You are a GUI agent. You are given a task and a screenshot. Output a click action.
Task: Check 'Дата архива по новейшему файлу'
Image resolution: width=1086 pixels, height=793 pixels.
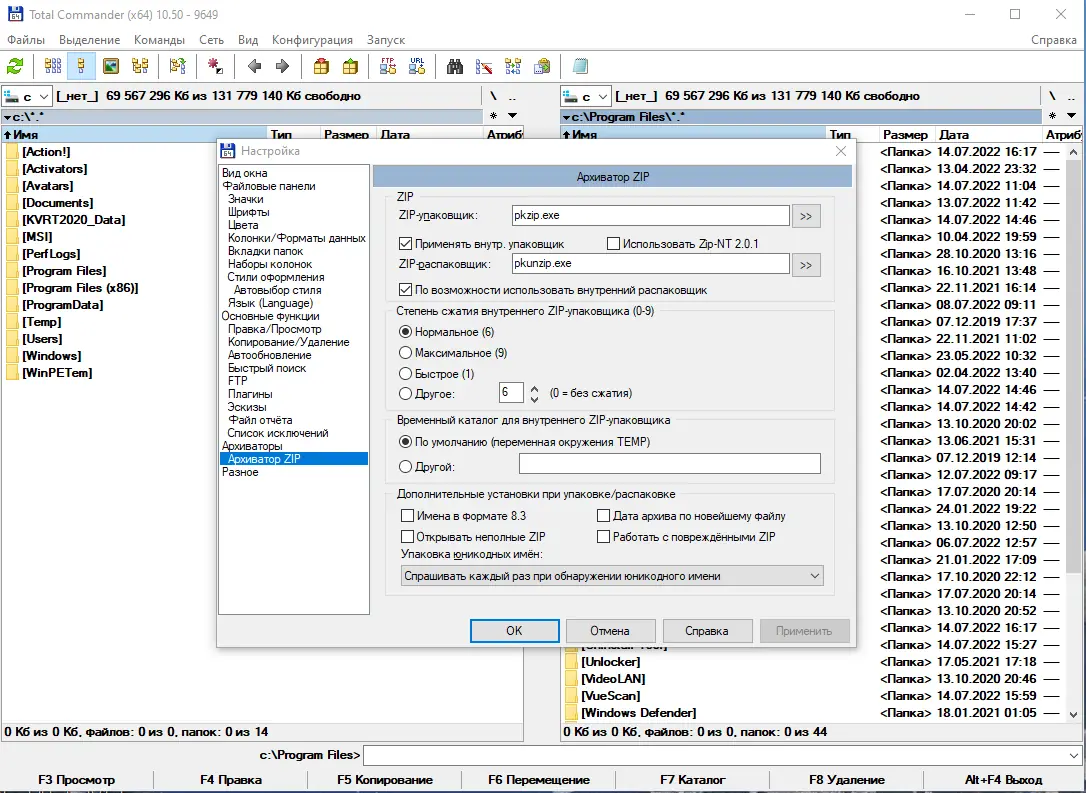tap(603, 516)
